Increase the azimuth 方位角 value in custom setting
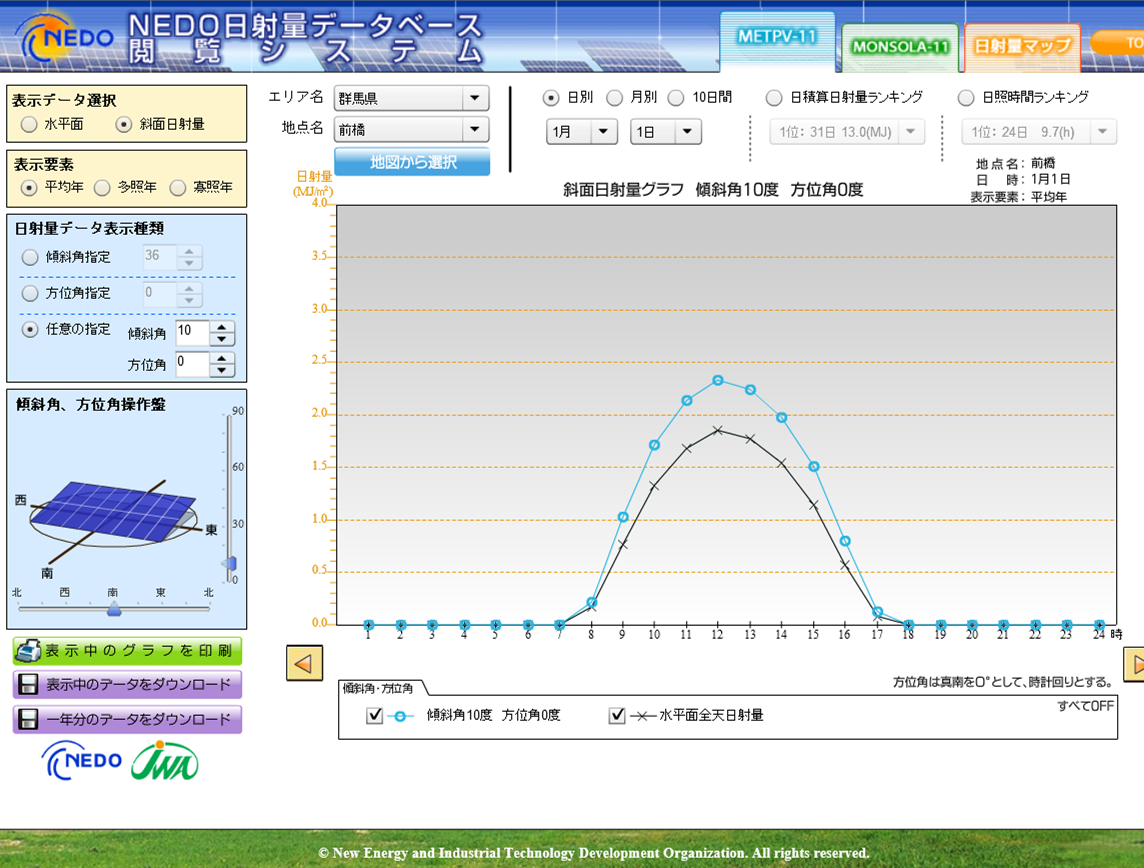 [222, 358]
